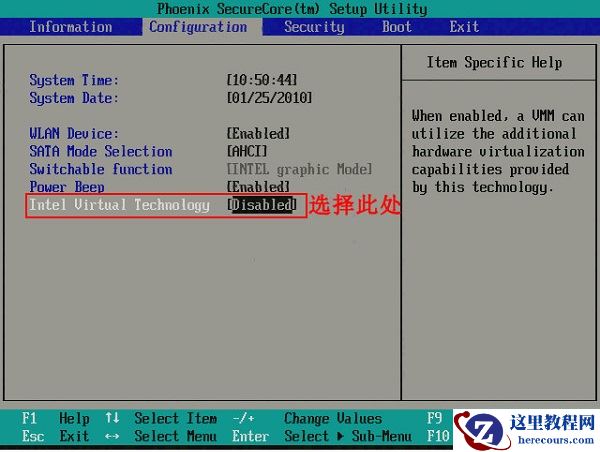Viewport: 600px width, 452px height.
Task: Click the Item Specific Help heading
Action: pos(494,62)
